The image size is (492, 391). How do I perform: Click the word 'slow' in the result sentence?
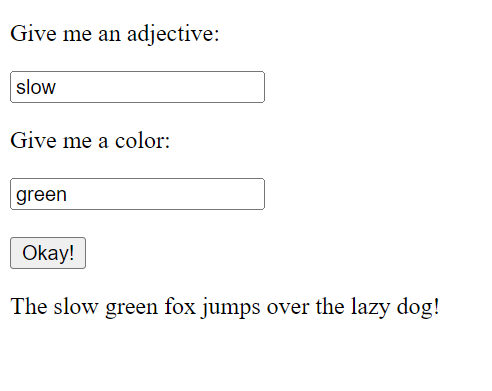76,306
